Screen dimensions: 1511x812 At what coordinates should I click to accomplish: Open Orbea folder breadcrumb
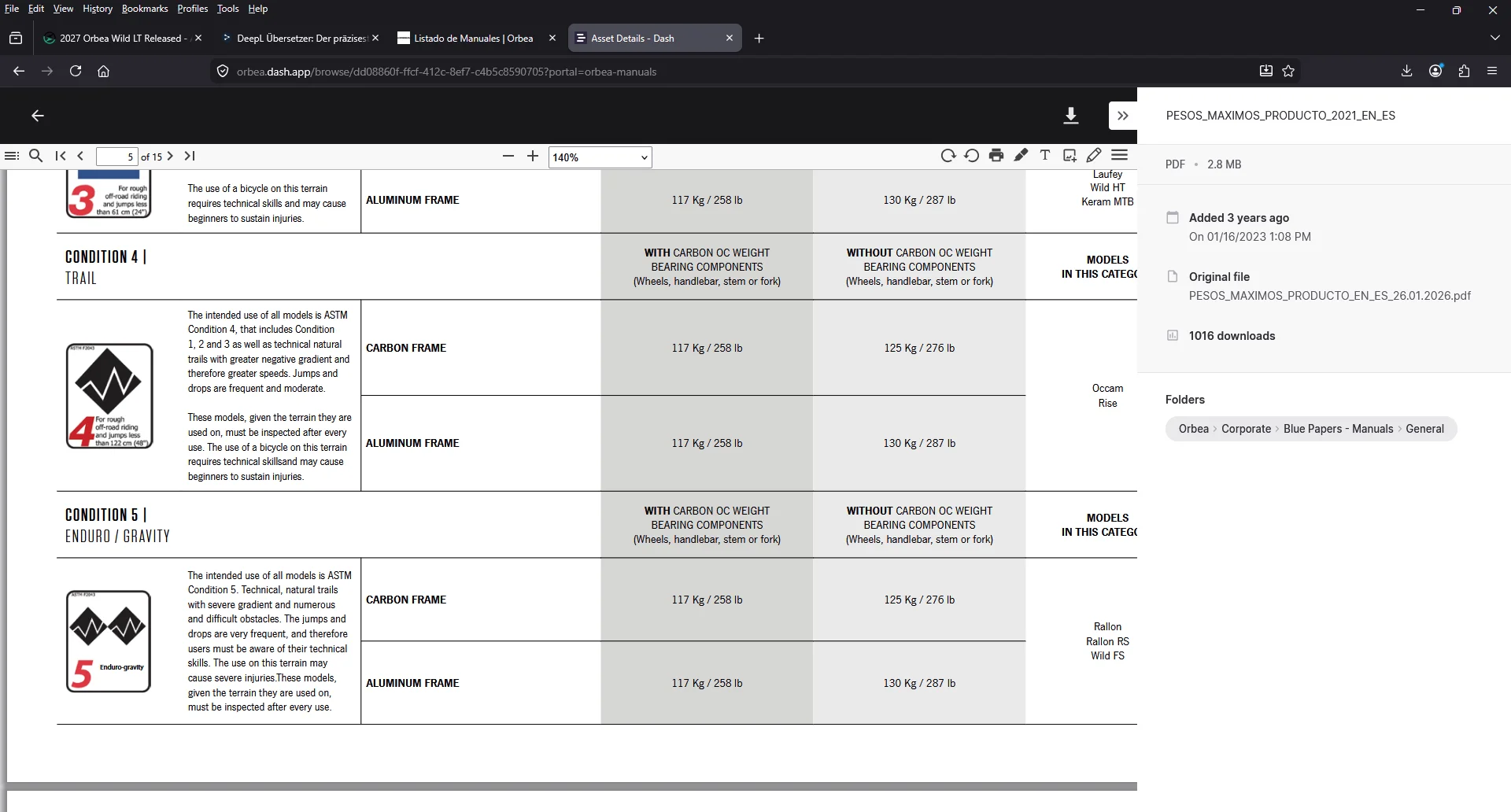[1193, 429]
